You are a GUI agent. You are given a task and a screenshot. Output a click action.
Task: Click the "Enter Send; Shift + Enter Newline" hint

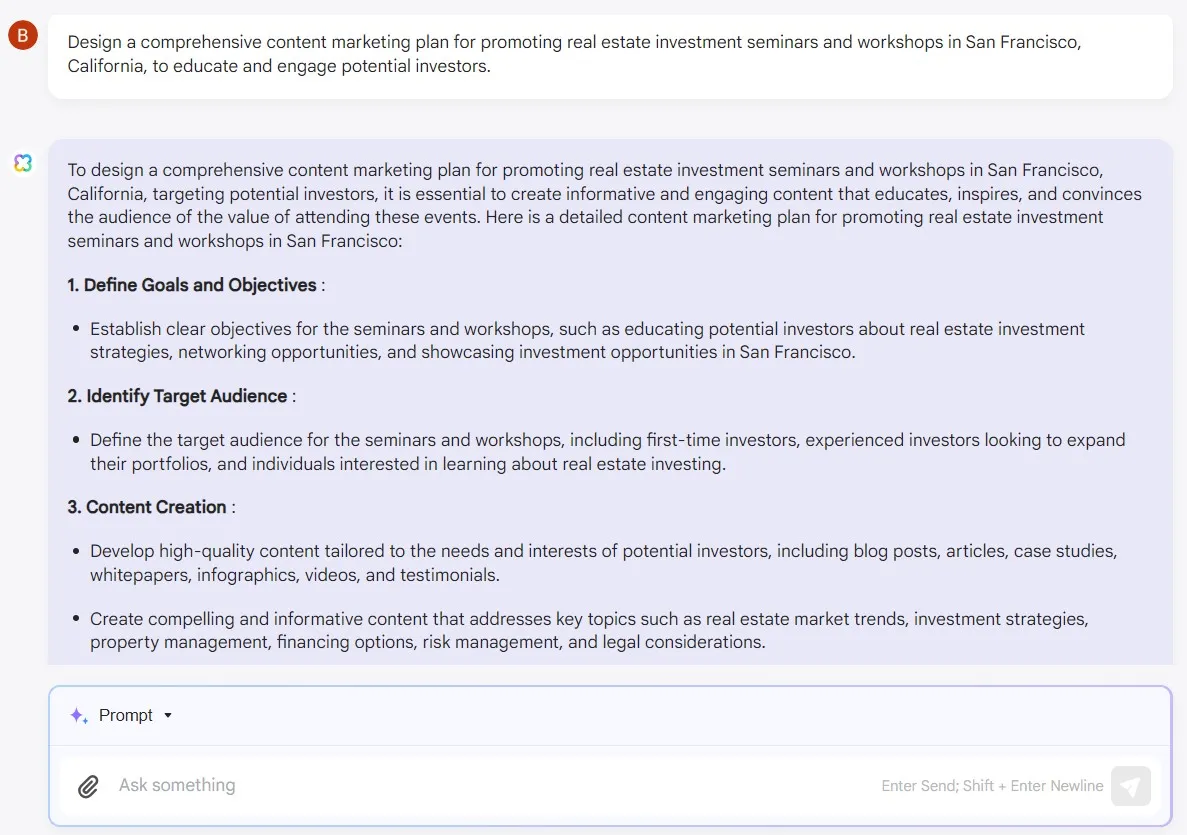click(992, 786)
